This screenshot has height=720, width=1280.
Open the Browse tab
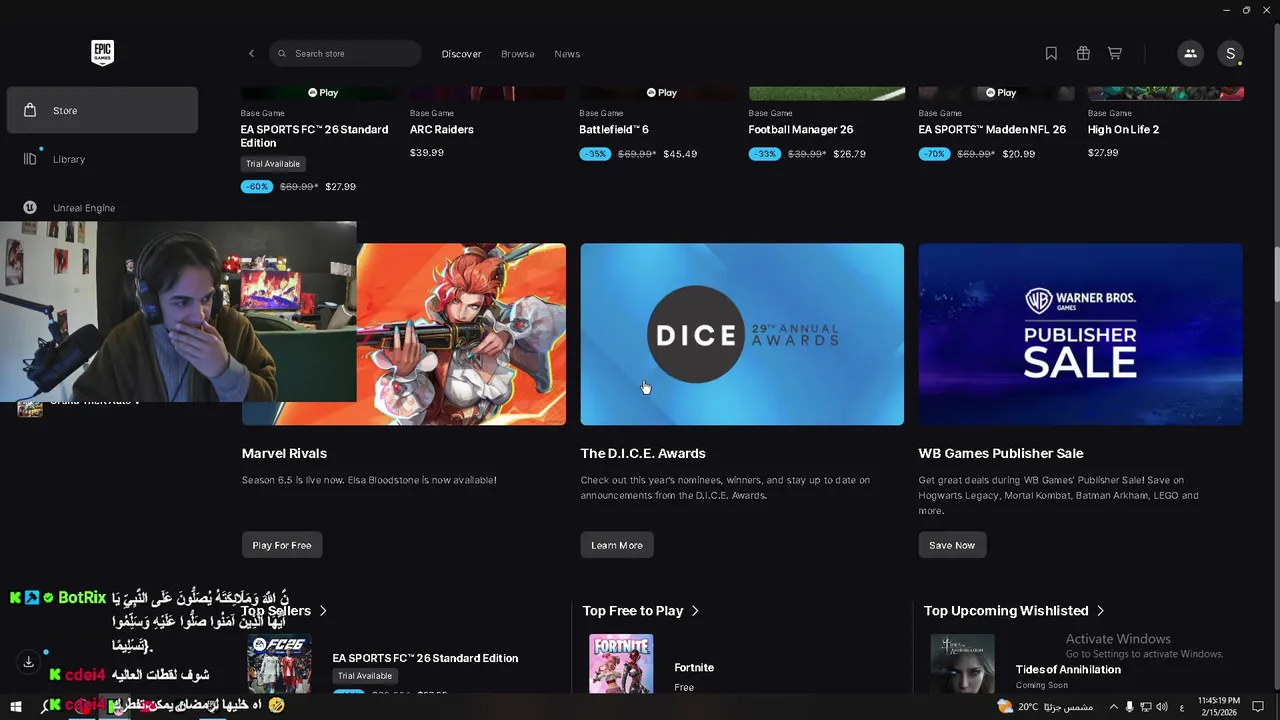click(517, 54)
